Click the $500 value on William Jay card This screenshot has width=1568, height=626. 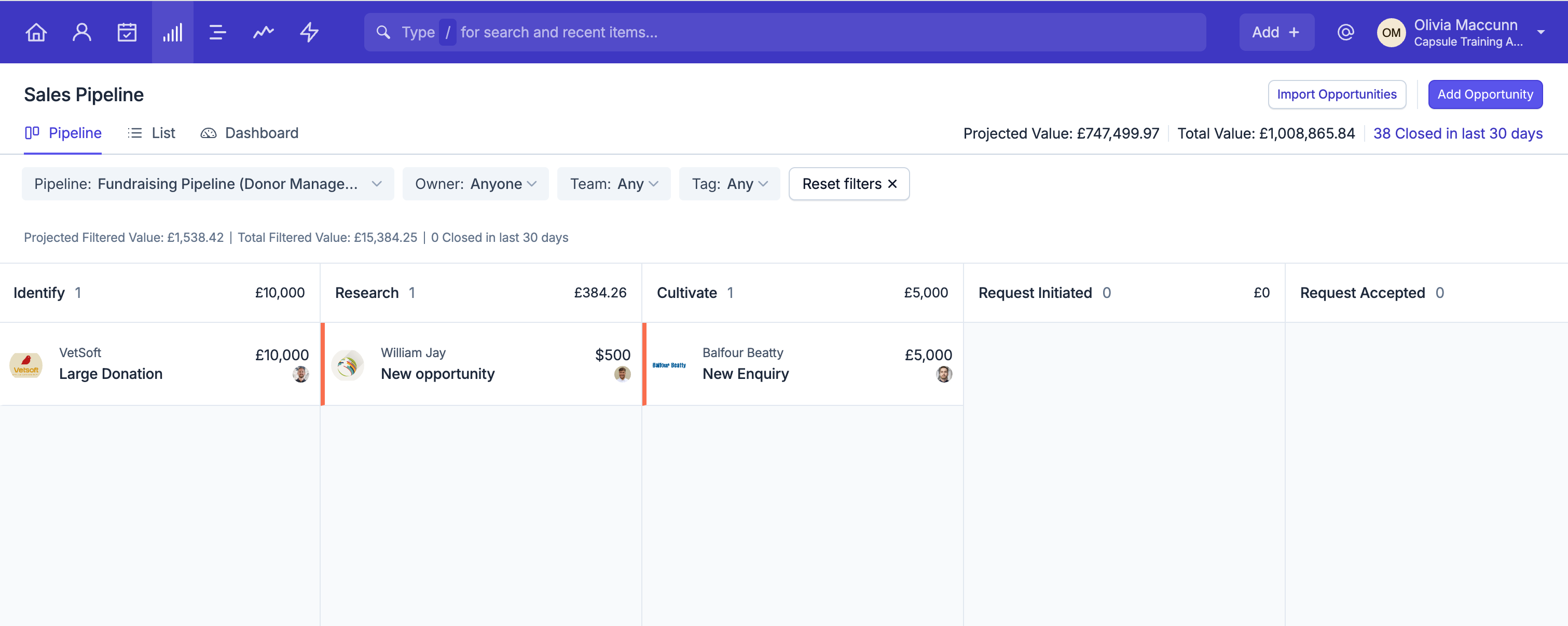coord(612,355)
